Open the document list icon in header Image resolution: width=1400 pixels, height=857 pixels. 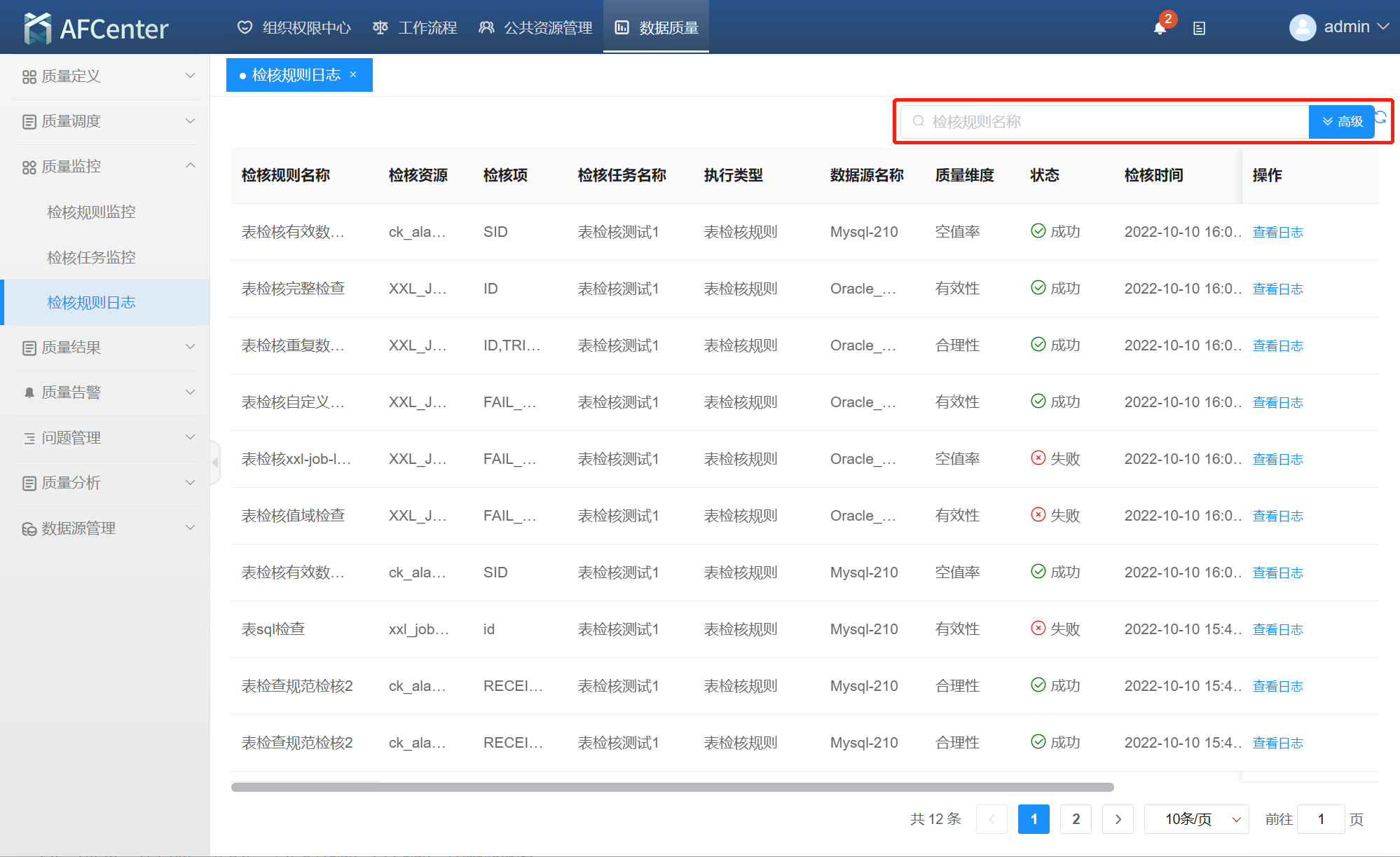coord(1199,28)
